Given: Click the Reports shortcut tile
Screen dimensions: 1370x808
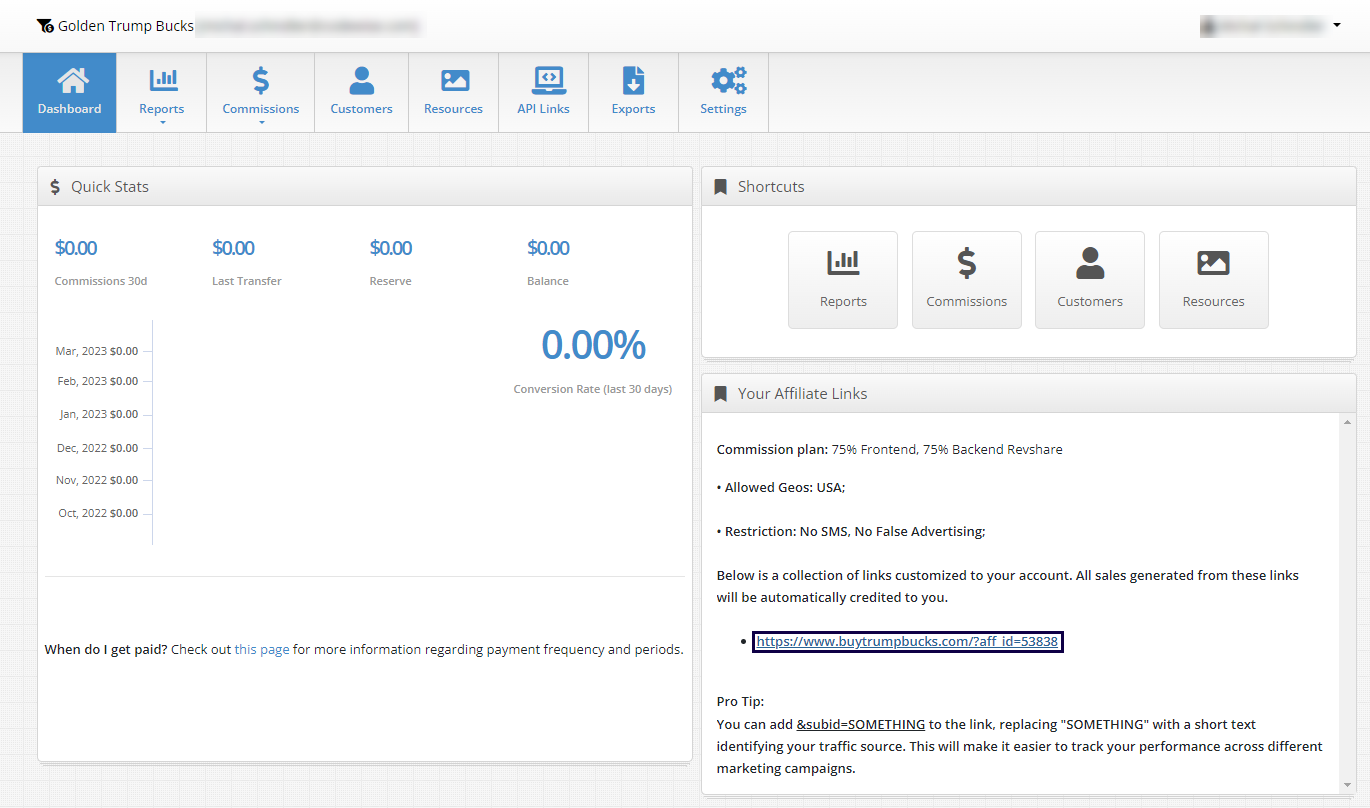Looking at the screenshot, I should [x=843, y=280].
